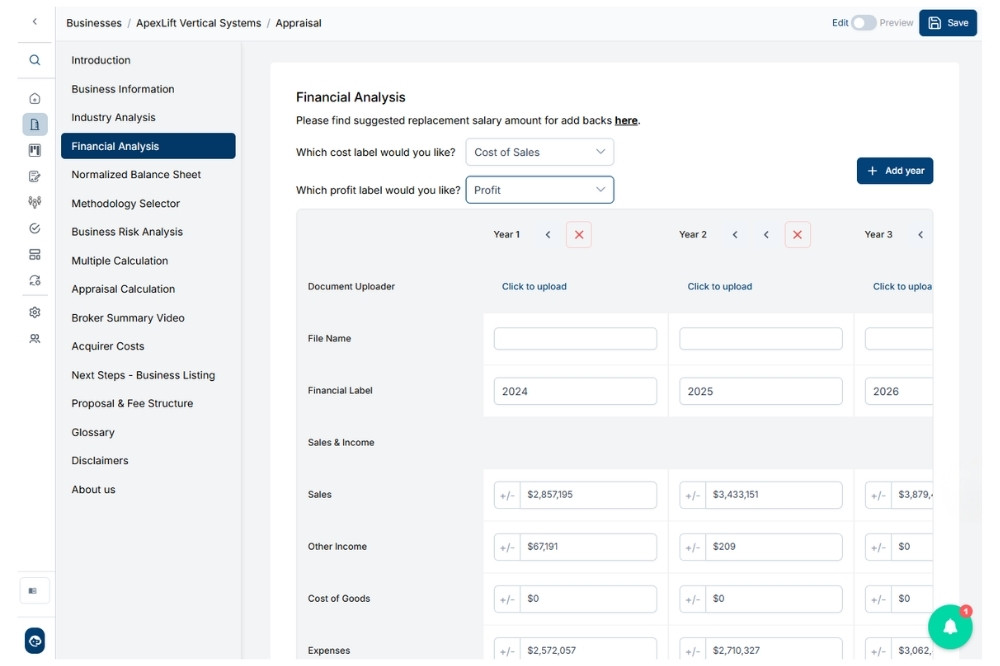The height and width of the screenshot is (666, 1000).
Task: Follow the 'here' salary link
Action: tap(626, 121)
